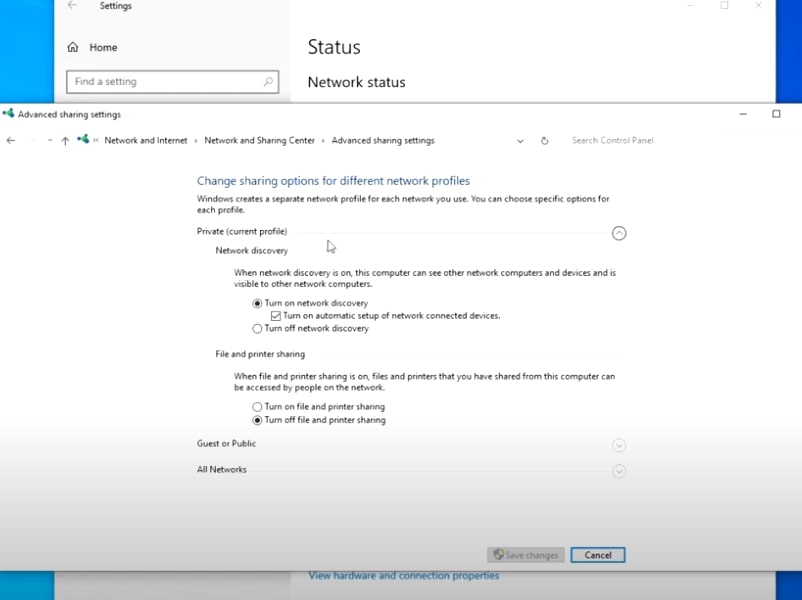Click the network icon in the address bar
This screenshot has width=802, height=600.
coord(83,141)
